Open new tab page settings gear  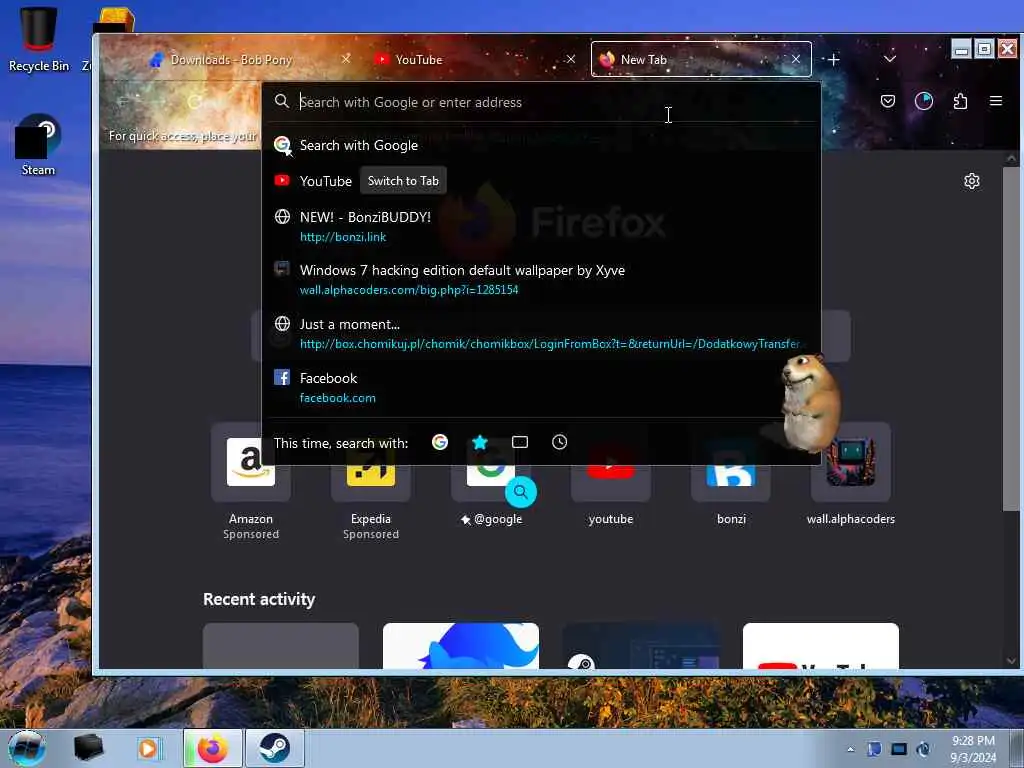(x=972, y=181)
